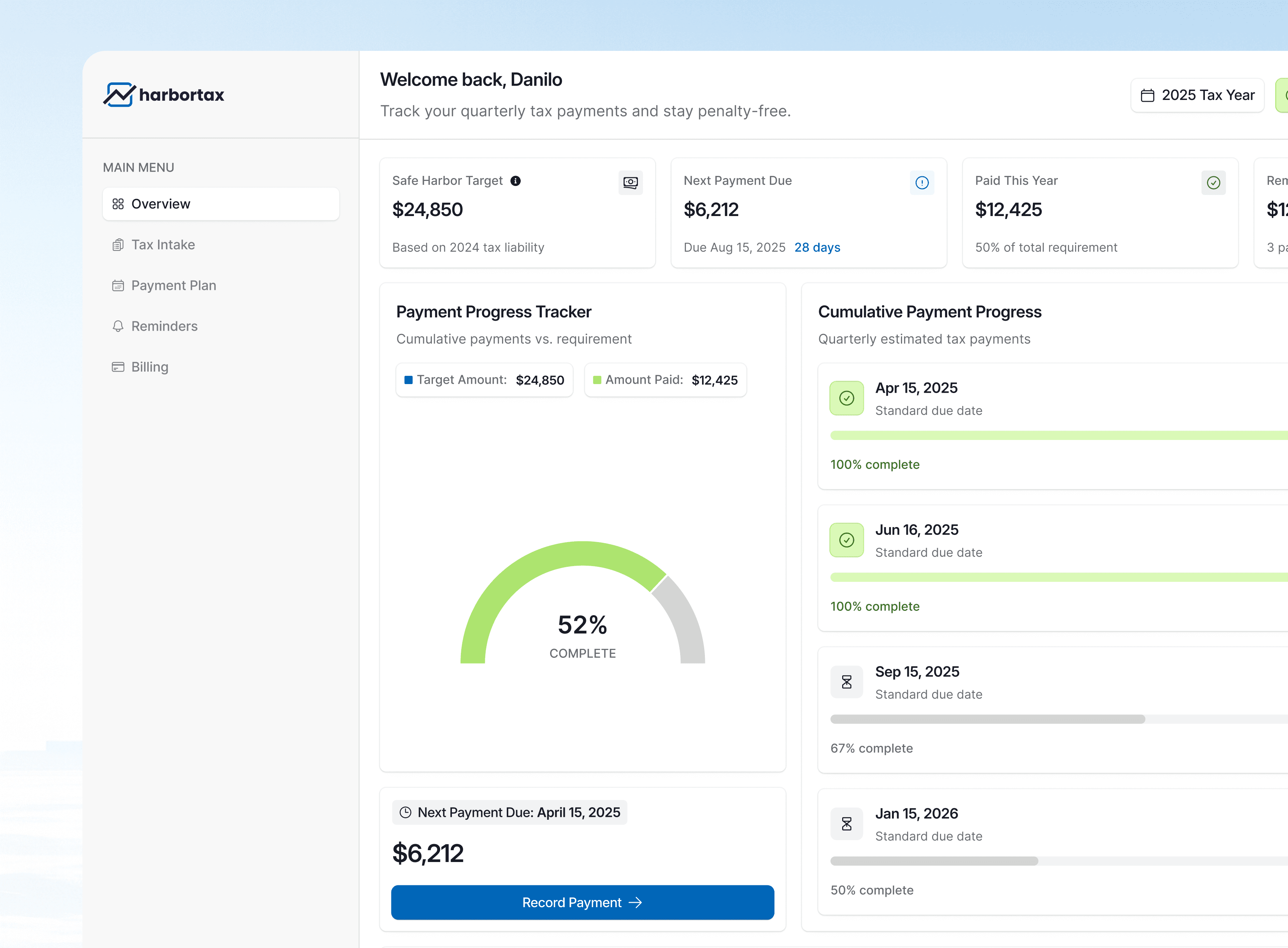This screenshot has width=1288, height=948.
Task: Click the alert icon on Next Payment Due card
Action: click(x=922, y=182)
